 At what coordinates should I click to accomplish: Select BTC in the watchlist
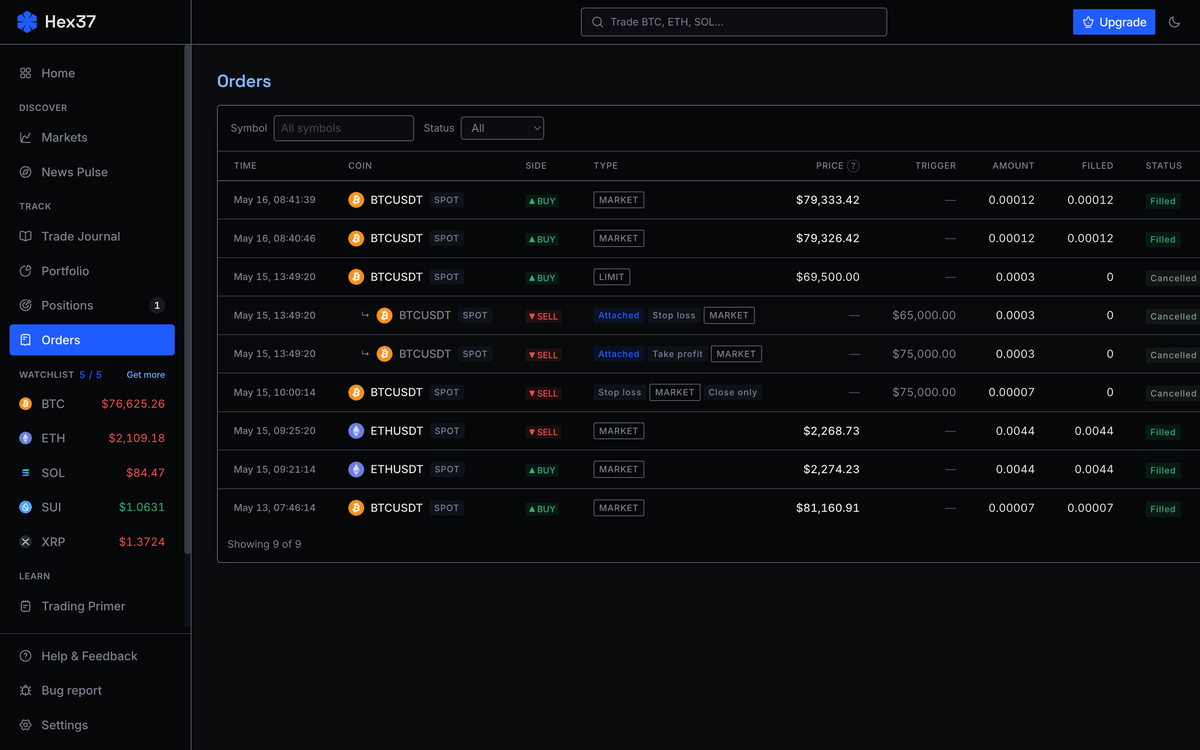[x=92, y=404]
